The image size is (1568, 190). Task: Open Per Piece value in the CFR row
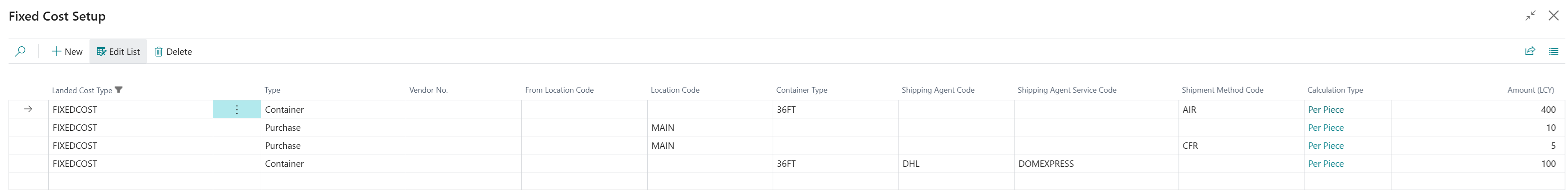(x=1326, y=145)
